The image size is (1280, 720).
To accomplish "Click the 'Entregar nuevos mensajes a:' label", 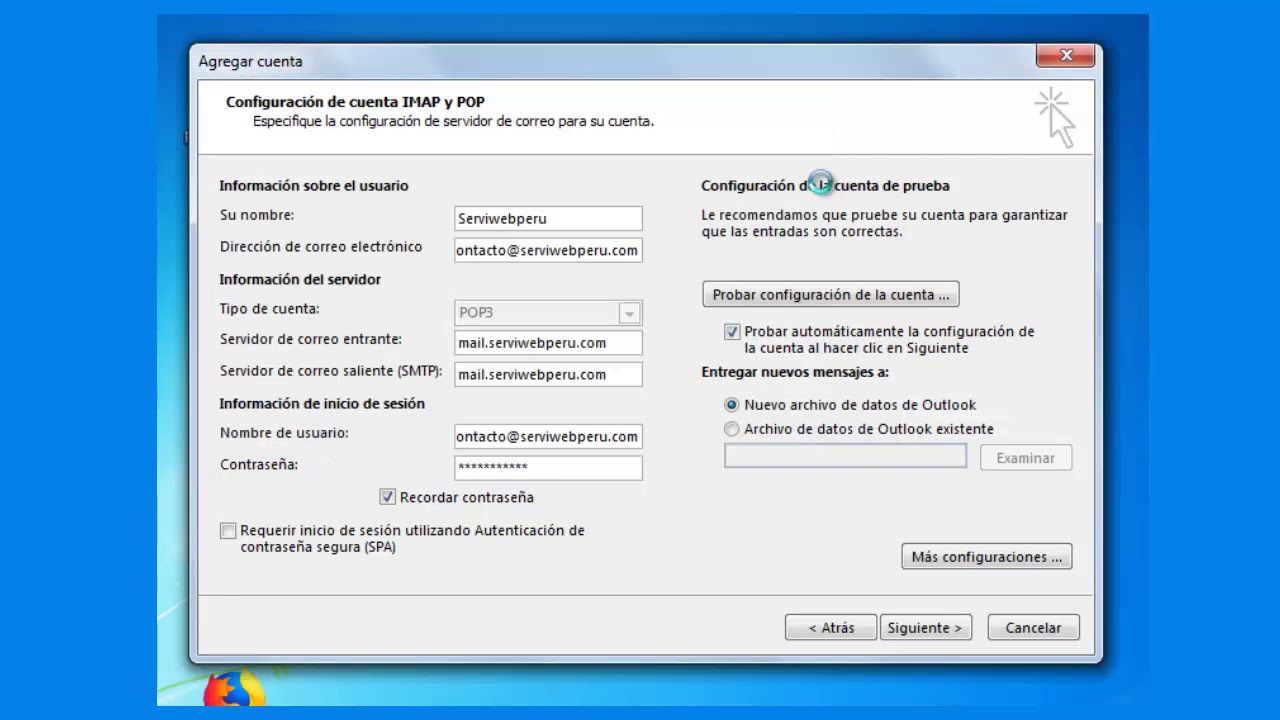I will coord(795,372).
